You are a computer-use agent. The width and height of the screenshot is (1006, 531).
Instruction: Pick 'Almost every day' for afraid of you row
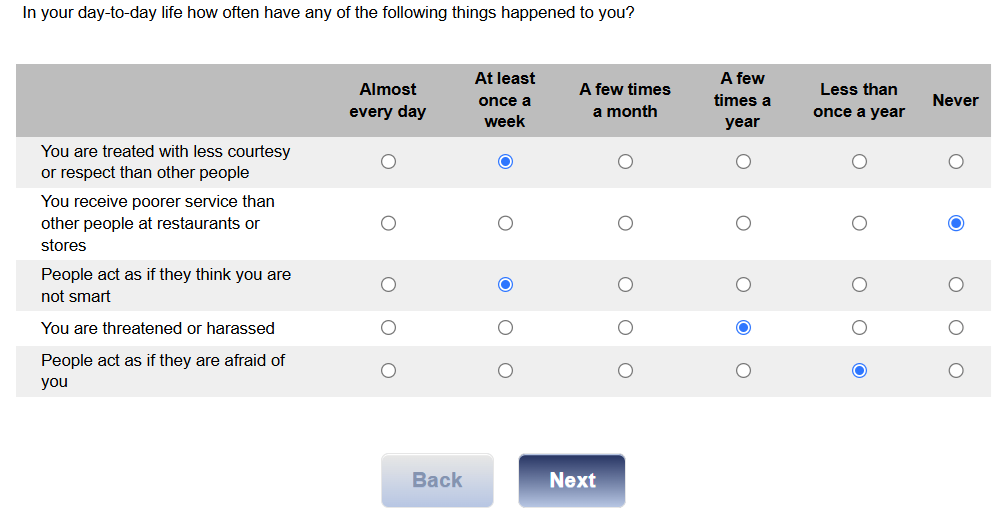[x=388, y=371]
